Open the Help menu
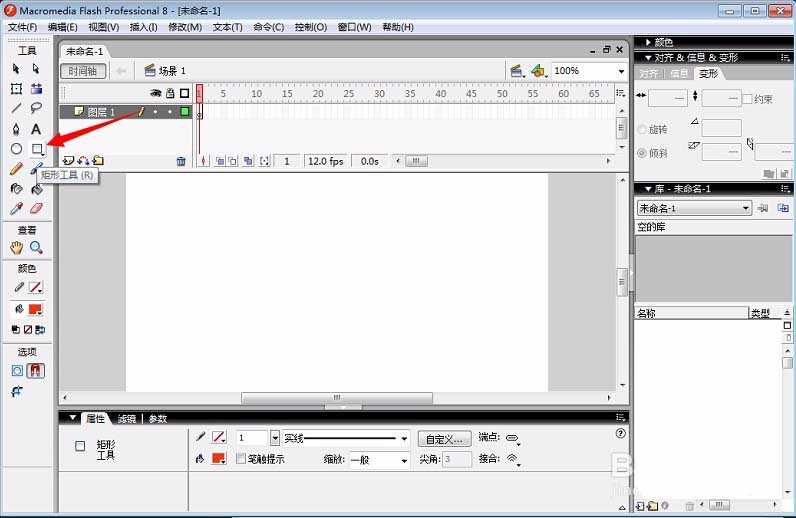 [x=397, y=27]
